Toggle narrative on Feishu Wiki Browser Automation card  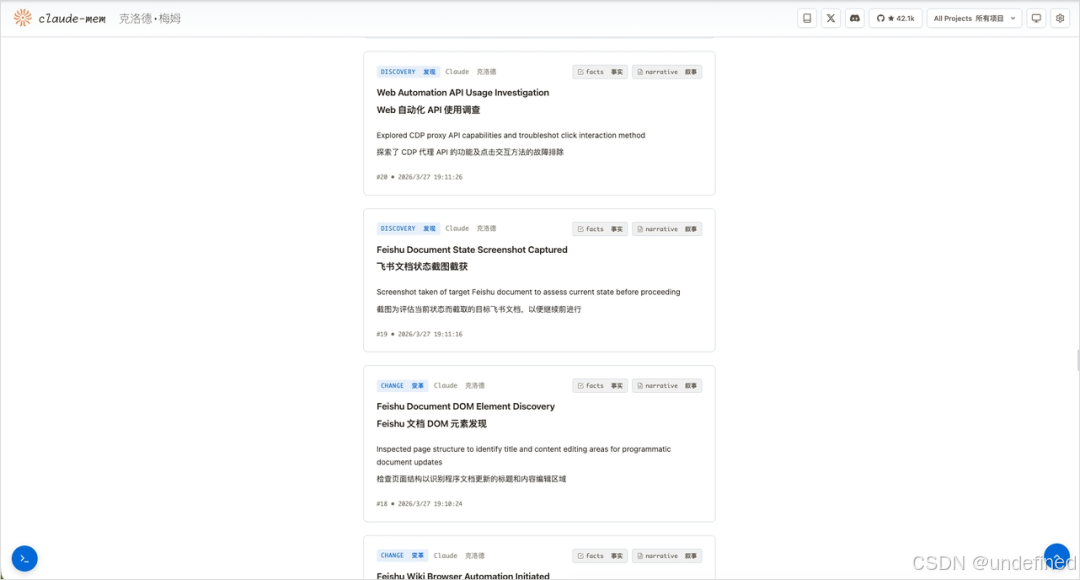pyautogui.click(x=667, y=556)
